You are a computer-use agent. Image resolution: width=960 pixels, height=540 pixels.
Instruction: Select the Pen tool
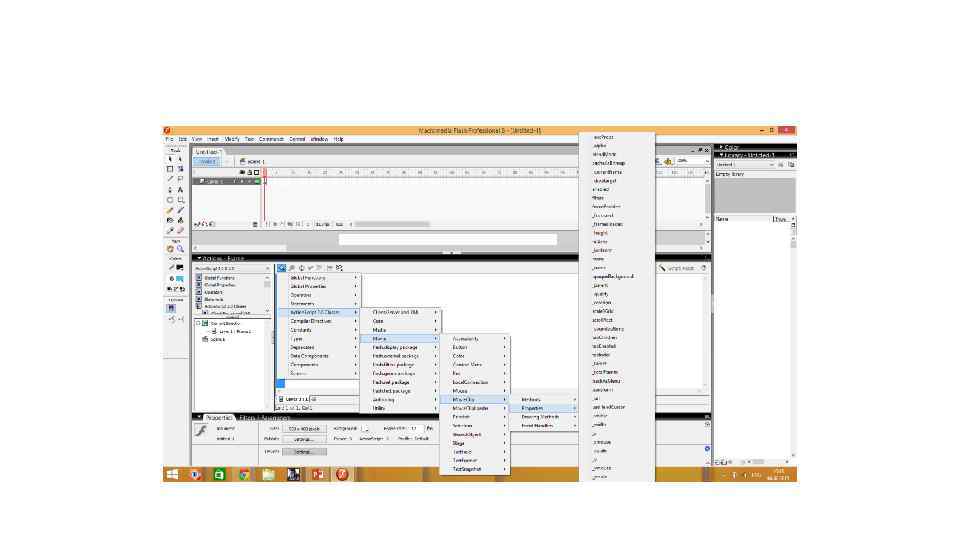(x=170, y=190)
